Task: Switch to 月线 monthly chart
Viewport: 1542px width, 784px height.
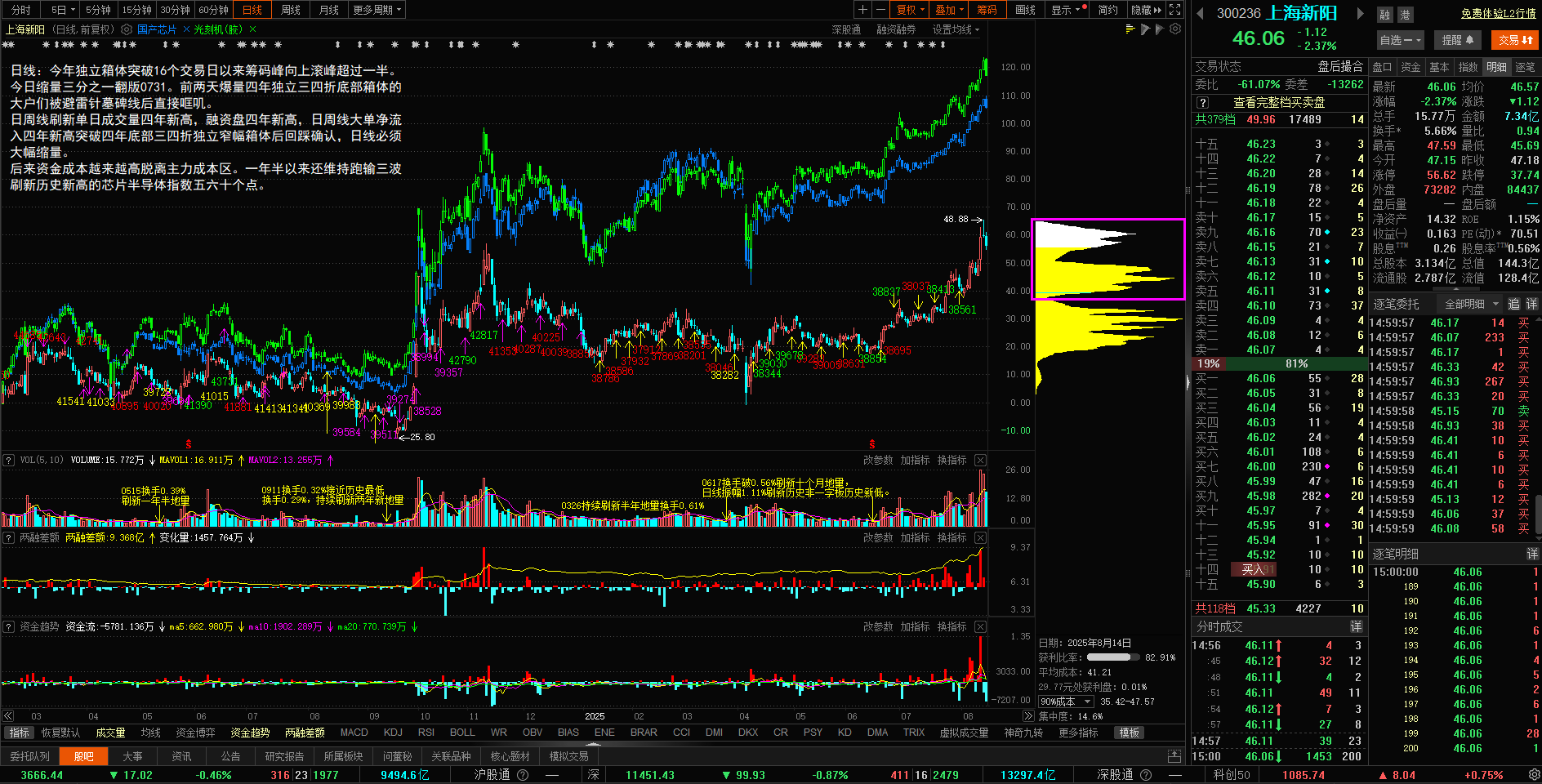Action: (x=328, y=10)
